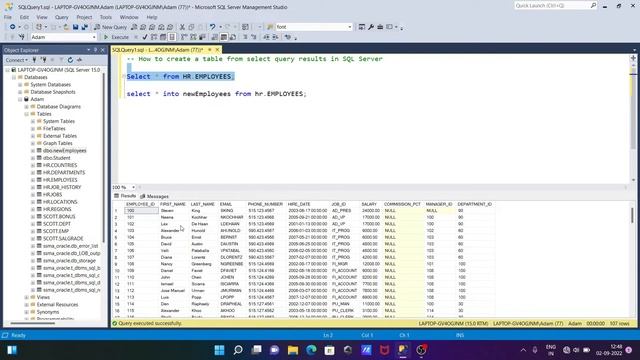This screenshot has height=360, width=640.
Task: Click the Cut scissors icon
Action: tap(182, 27)
